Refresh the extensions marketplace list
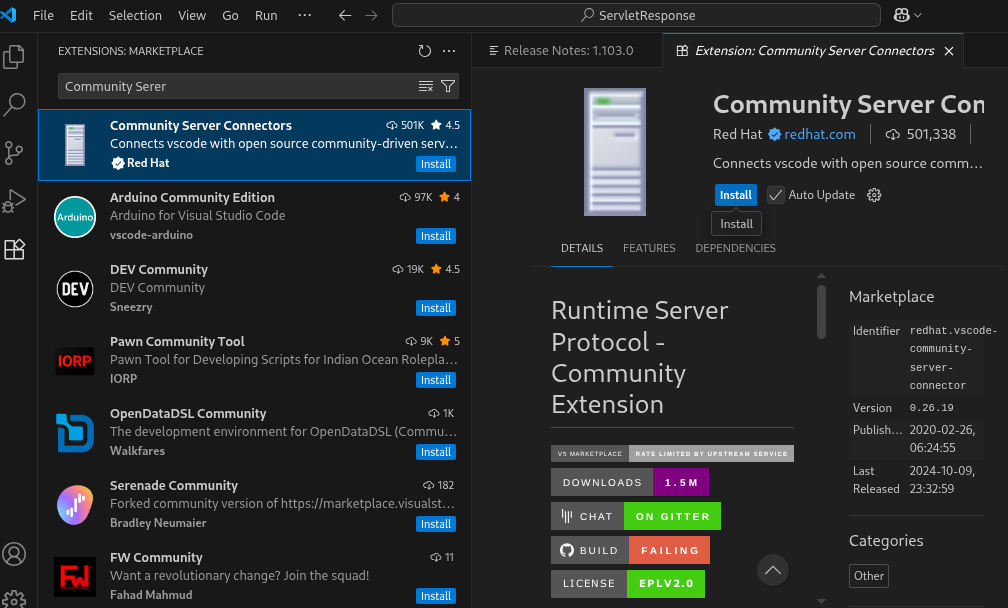This screenshot has width=1008, height=608. click(424, 51)
